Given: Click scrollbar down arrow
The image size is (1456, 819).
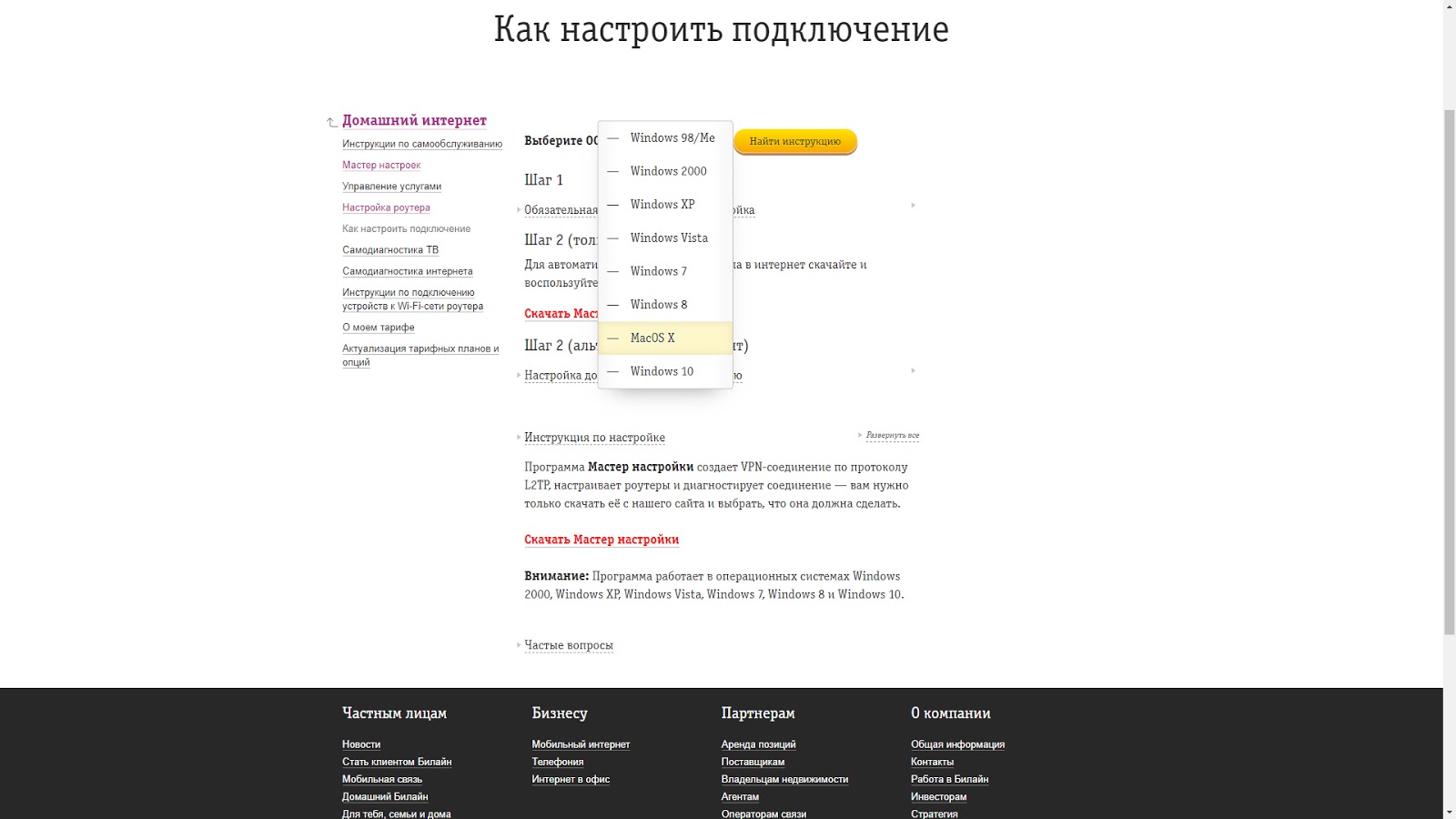Looking at the screenshot, I should (1450, 812).
